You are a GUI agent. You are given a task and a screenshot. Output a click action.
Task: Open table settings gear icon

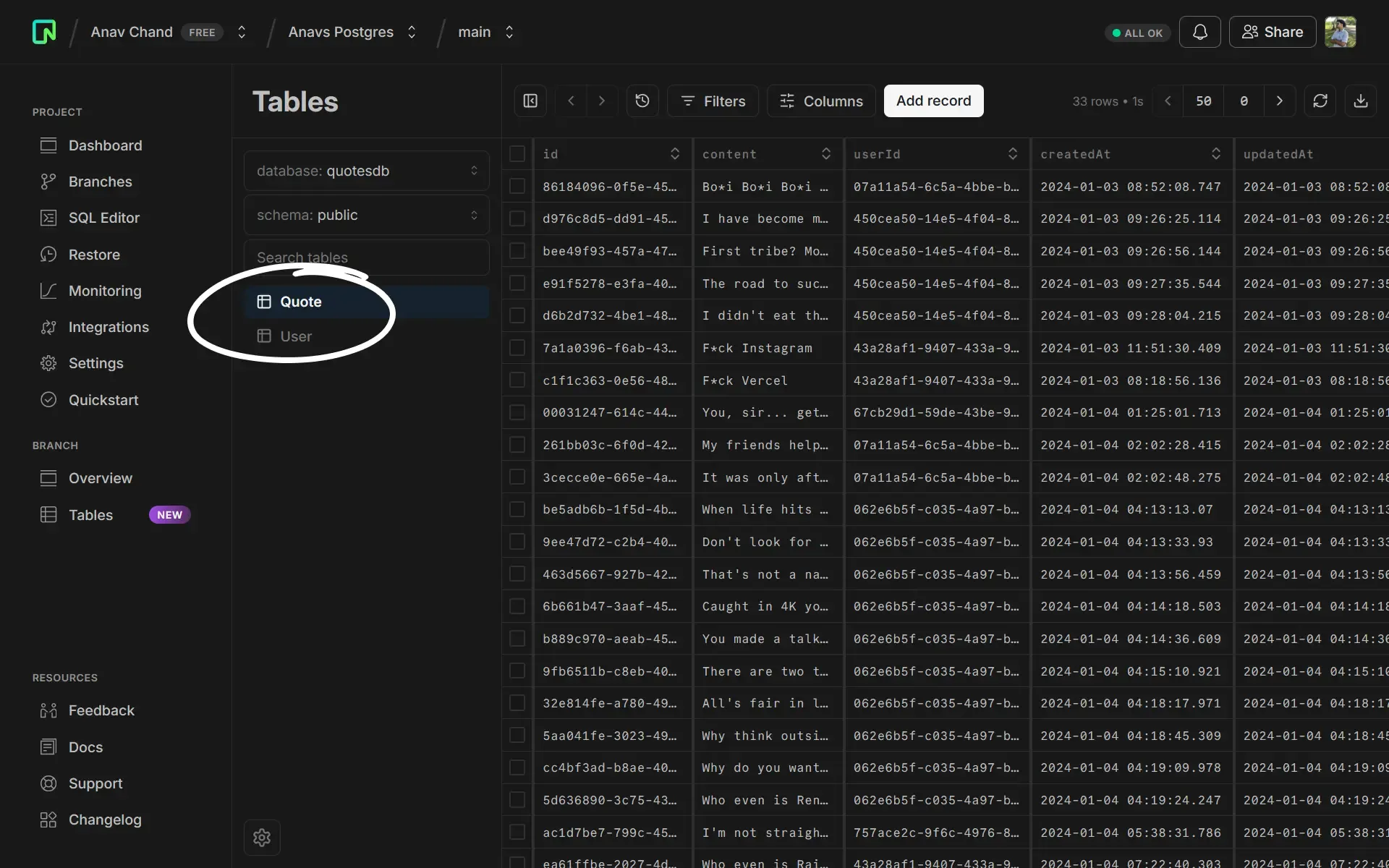pos(262,837)
